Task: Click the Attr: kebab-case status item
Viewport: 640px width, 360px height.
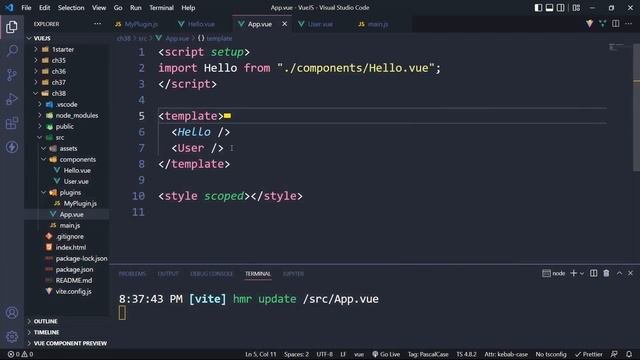Action: pyautogui.click(x=506, y=354)
